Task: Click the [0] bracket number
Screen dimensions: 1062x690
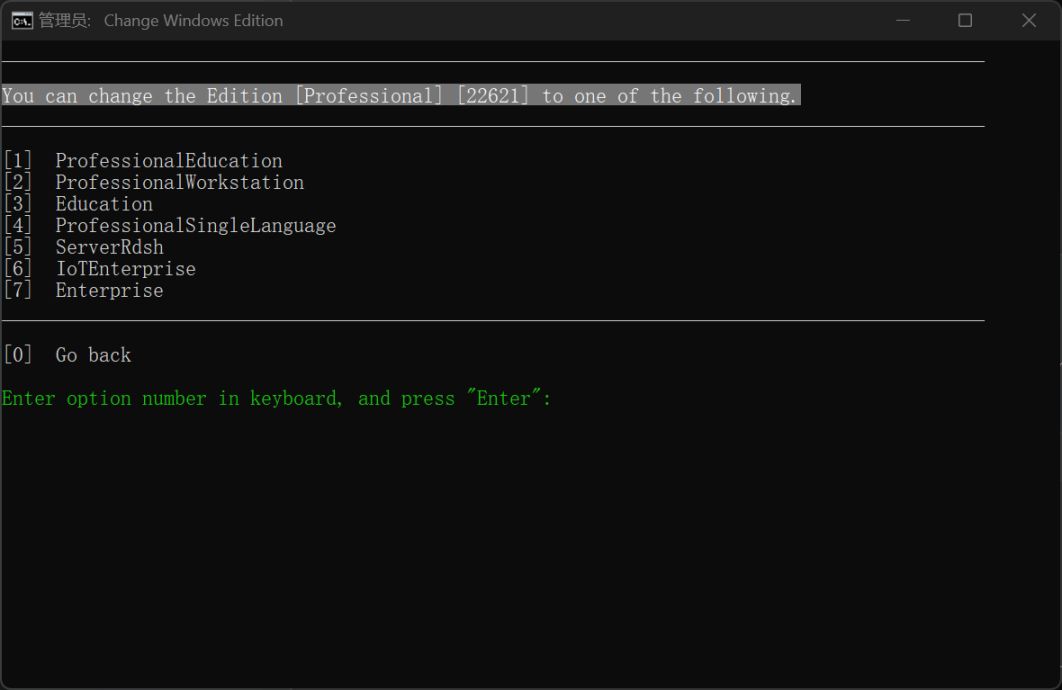Action: (x=18, y=355)
